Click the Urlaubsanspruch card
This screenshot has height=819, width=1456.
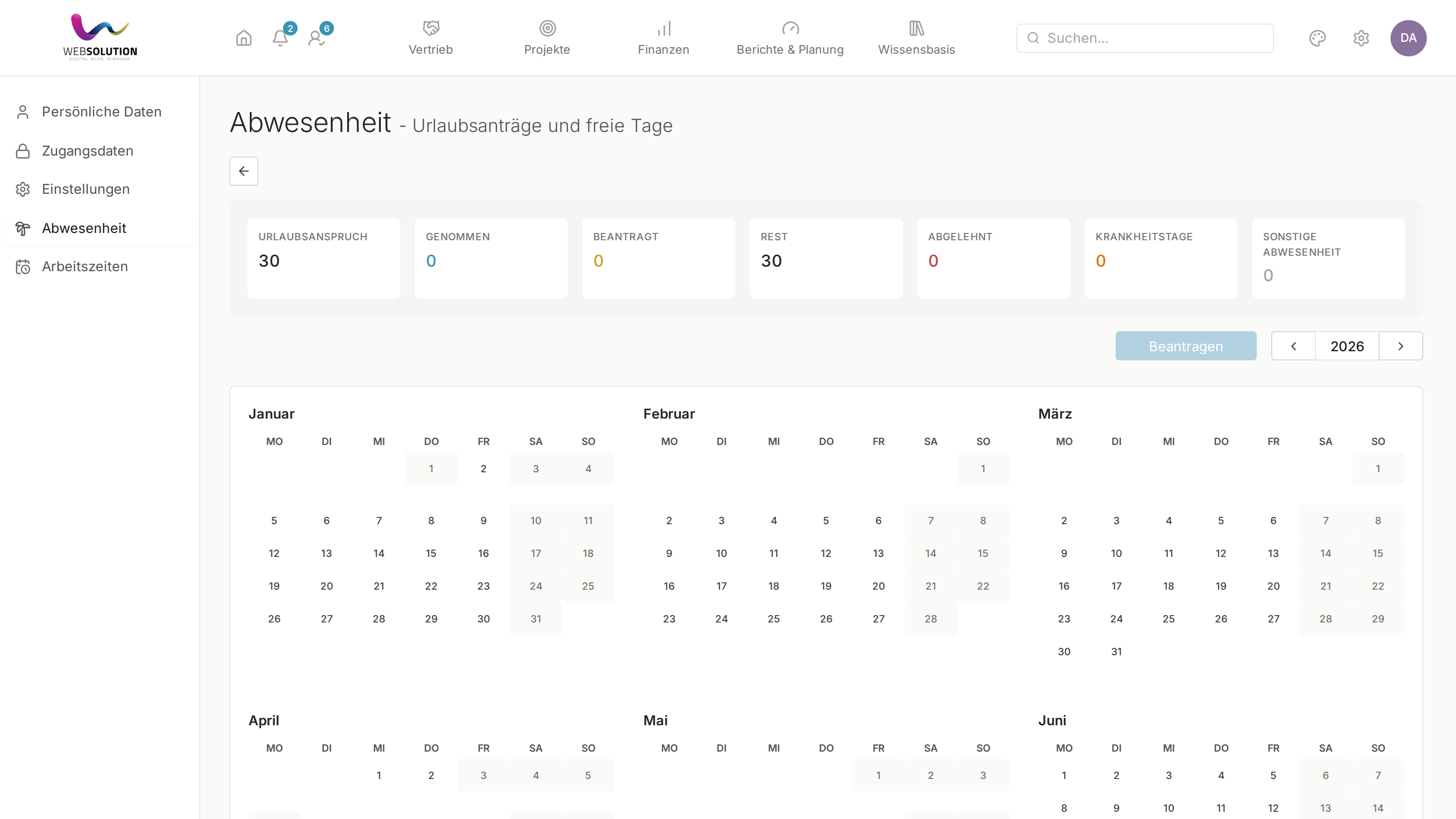tap(324, 258)
